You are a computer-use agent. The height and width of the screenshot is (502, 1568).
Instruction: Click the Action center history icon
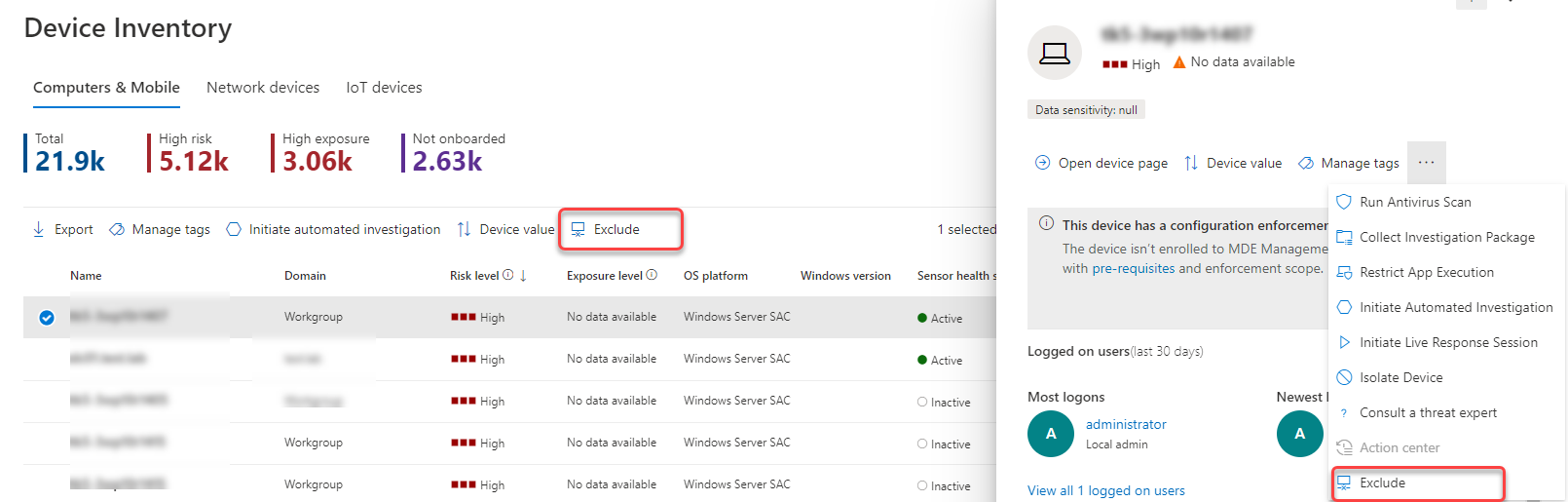coord(1344,447)
